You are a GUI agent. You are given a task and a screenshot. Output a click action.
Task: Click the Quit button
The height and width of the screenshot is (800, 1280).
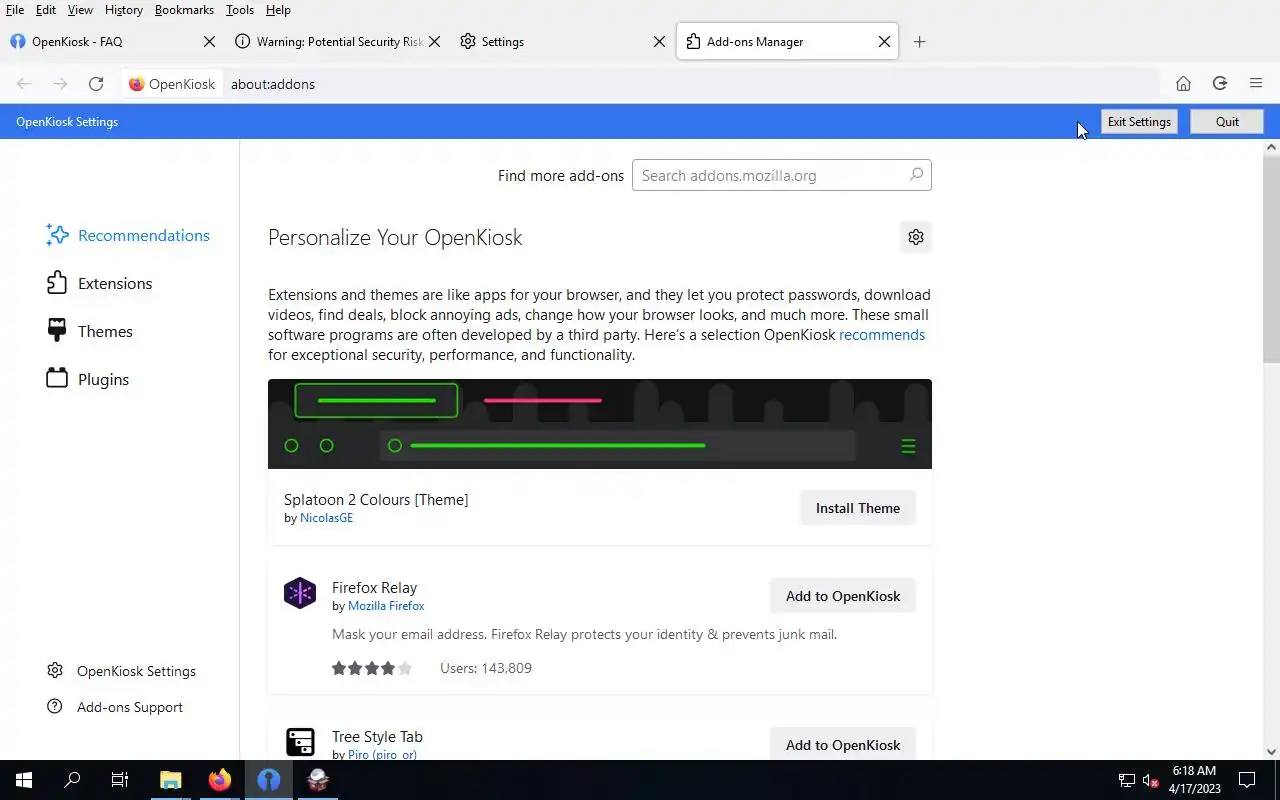[x=1227, y=122]
